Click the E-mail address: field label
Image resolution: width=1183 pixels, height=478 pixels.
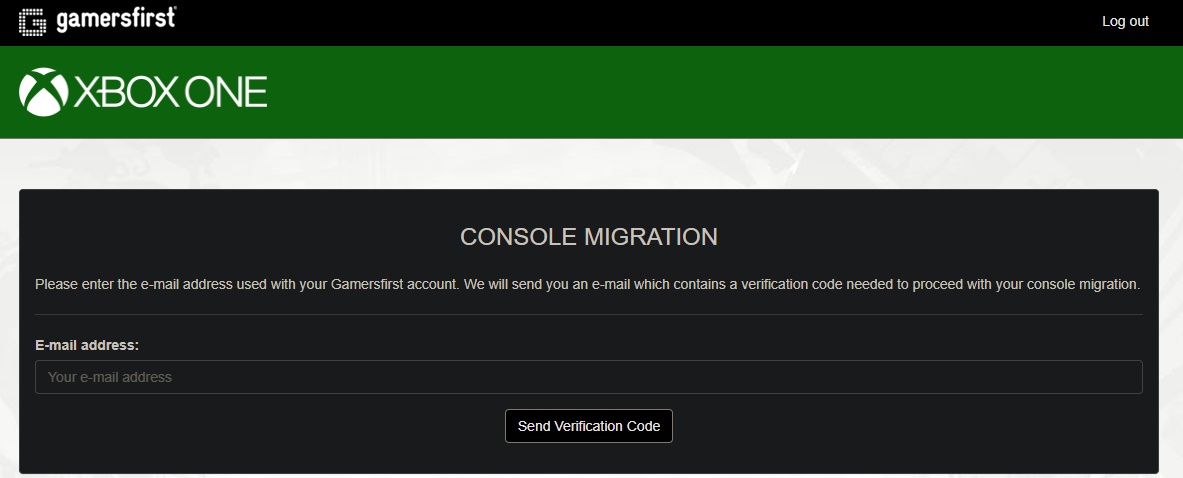click(88, 345)
